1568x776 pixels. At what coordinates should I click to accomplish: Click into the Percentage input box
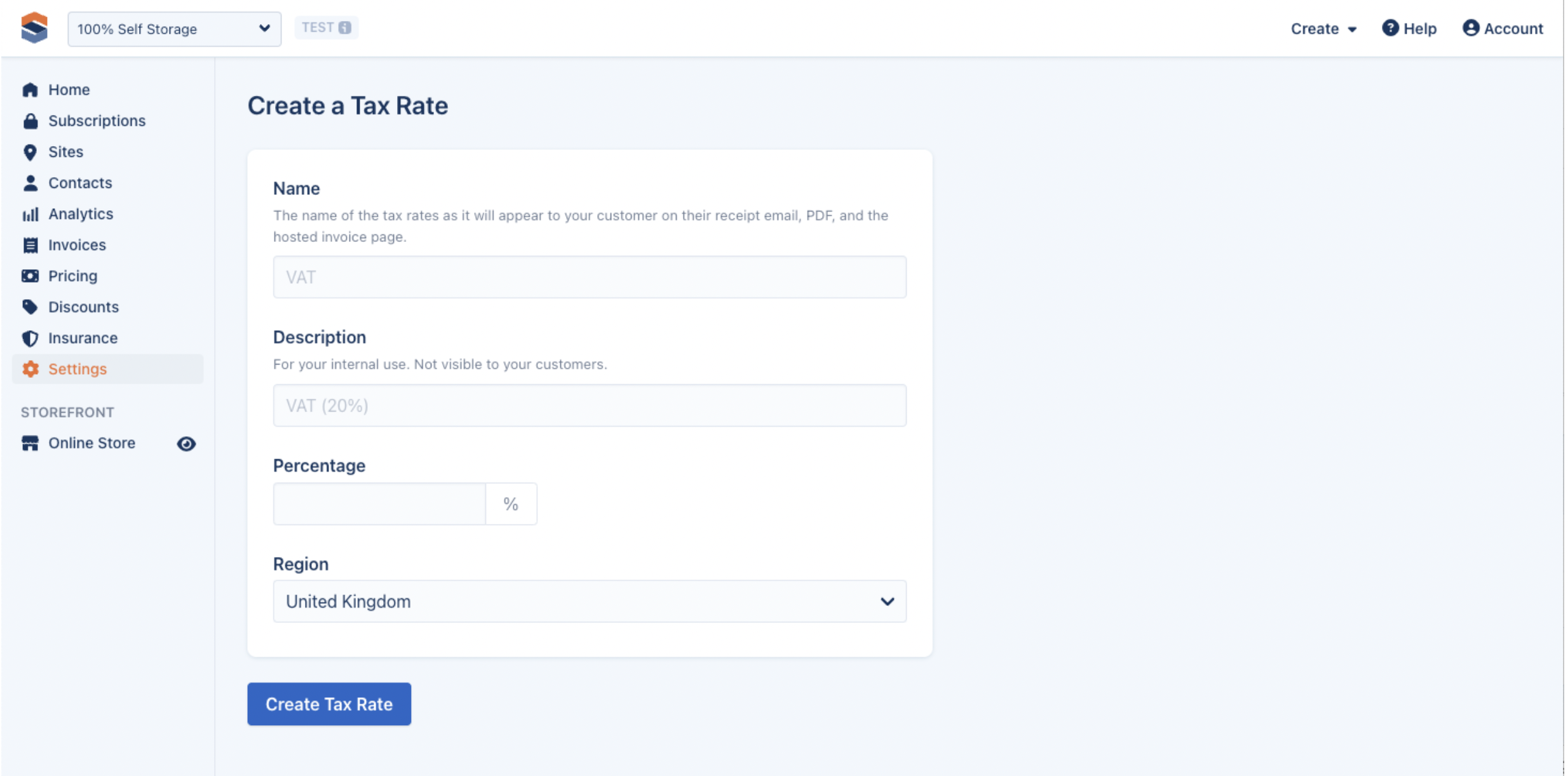pyautogui.click(x=379, y=504)
